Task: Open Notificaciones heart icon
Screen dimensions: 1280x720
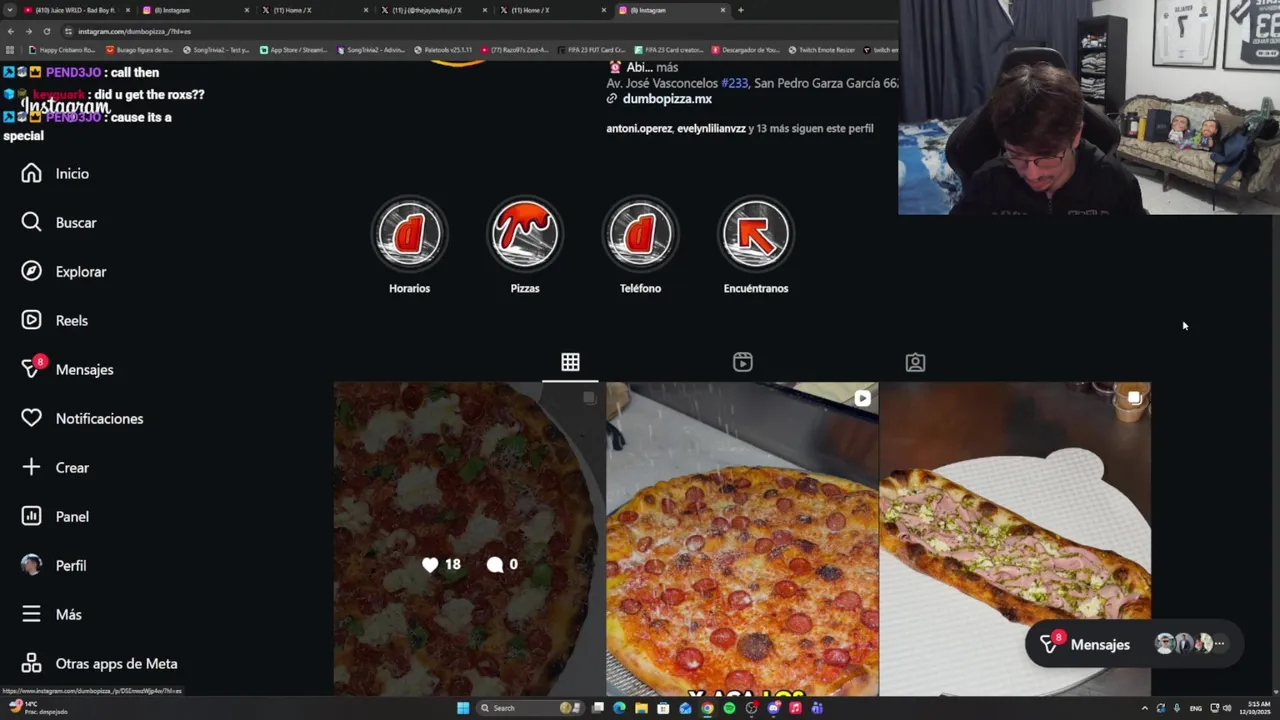Action: coord(31,419)
